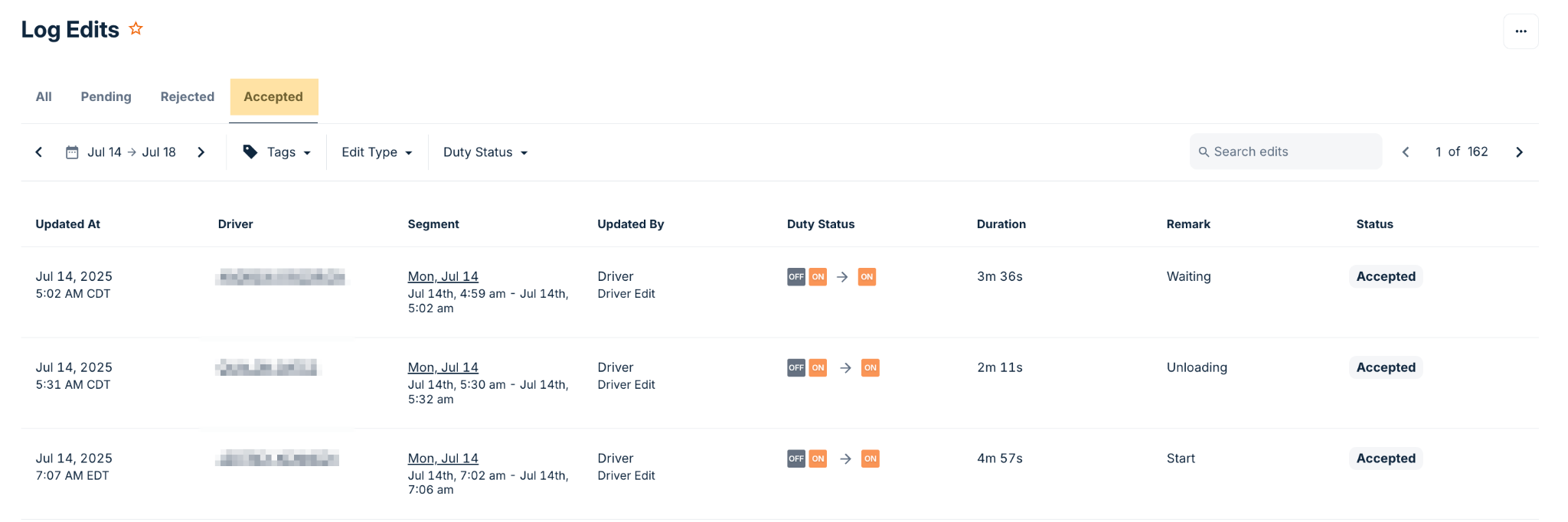Open the three-dot more options menu
This screenshot has width=1568, height=522.
pos(1521,31)
